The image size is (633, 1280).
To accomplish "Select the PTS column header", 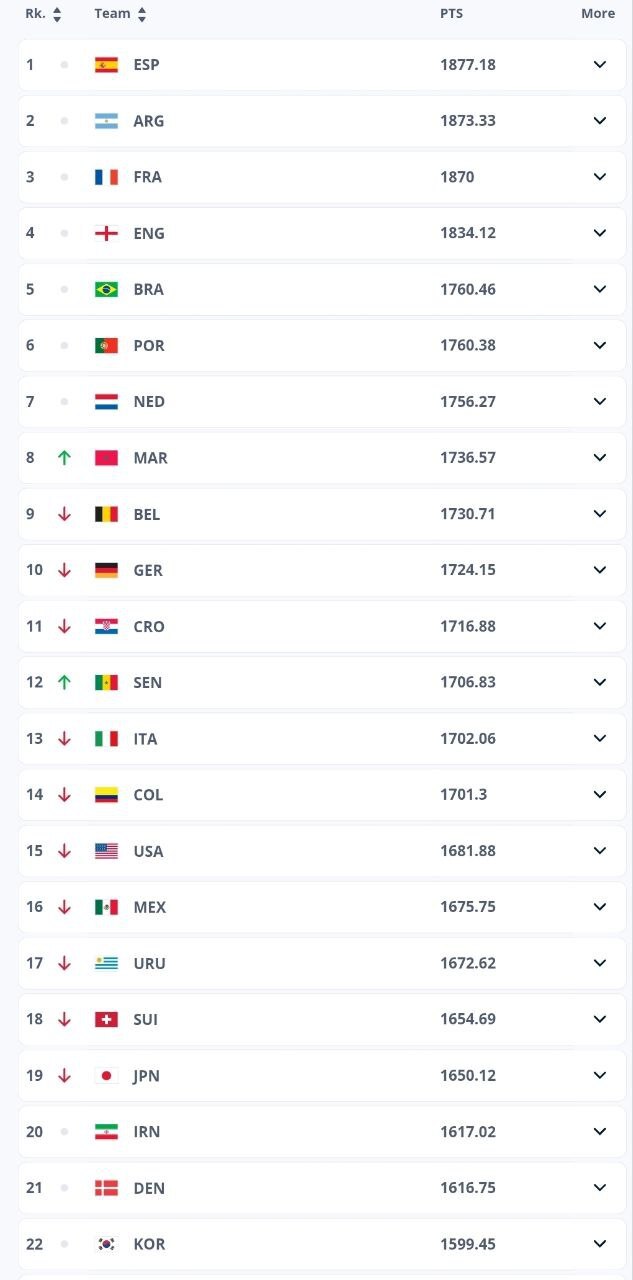I will (451, 14).
